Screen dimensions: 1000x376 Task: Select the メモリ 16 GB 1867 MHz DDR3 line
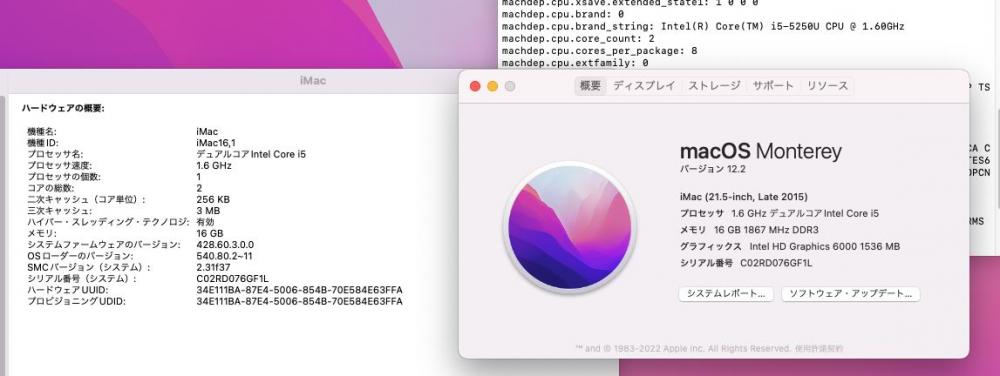(749, 230)
